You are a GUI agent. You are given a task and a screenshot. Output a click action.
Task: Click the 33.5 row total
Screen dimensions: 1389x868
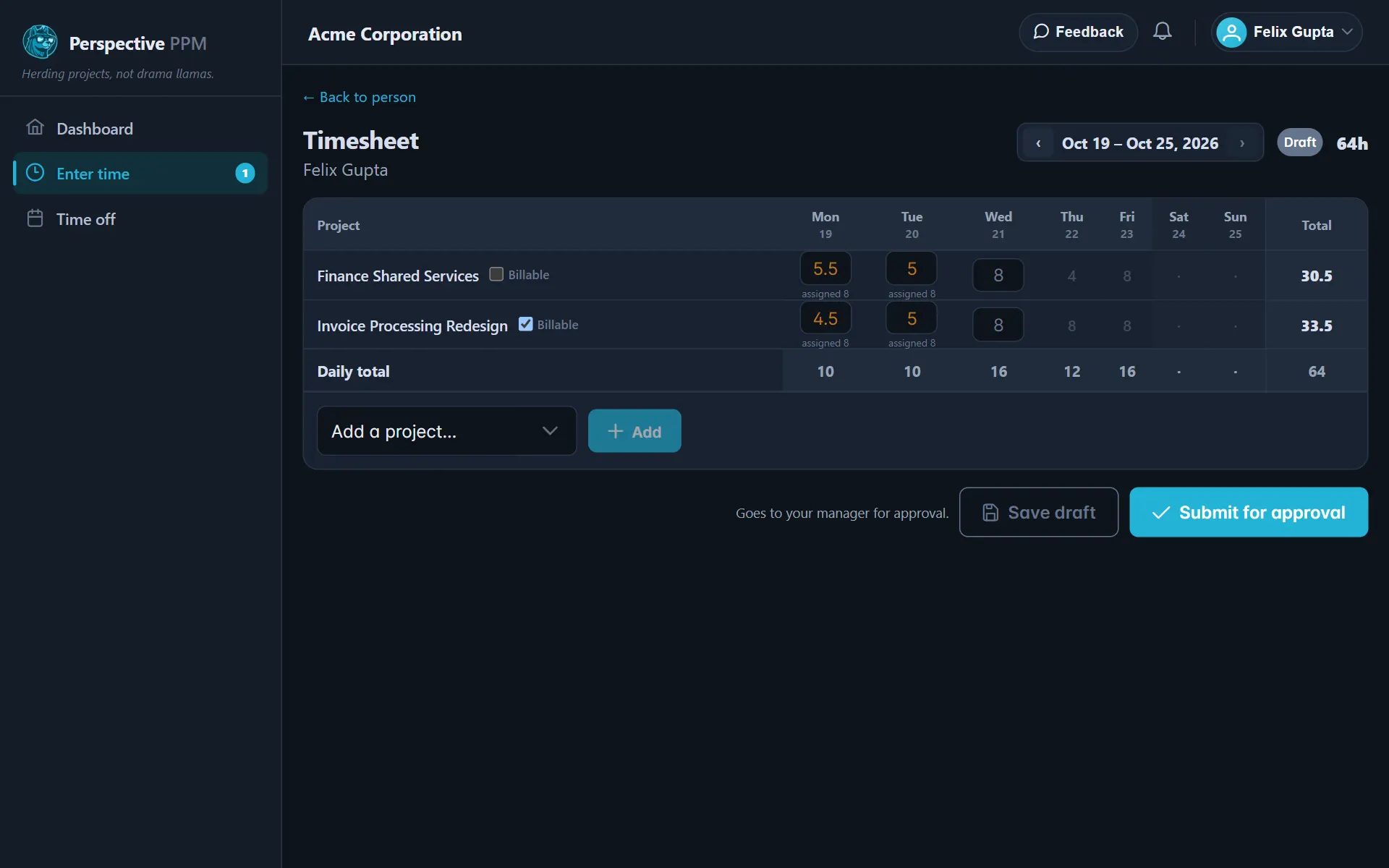[1316, 325]
